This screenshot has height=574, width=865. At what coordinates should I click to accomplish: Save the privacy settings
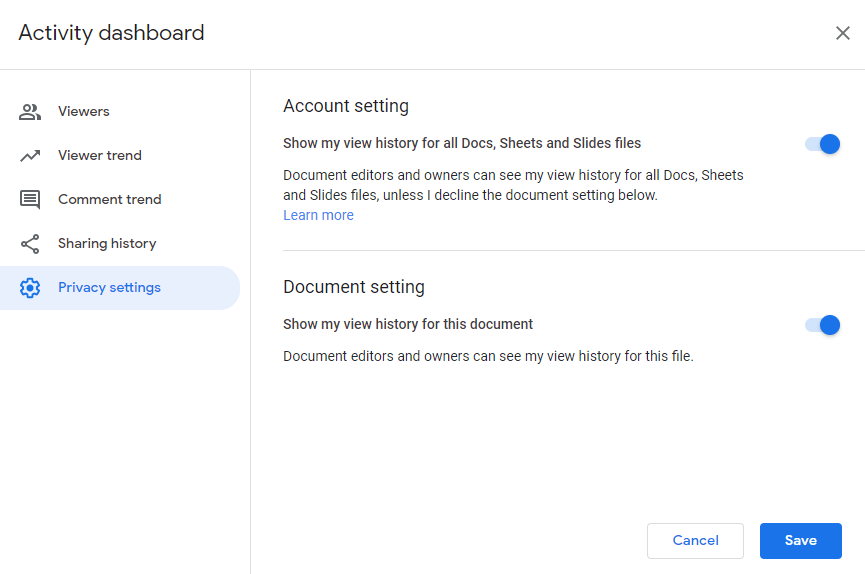[800, 541]
